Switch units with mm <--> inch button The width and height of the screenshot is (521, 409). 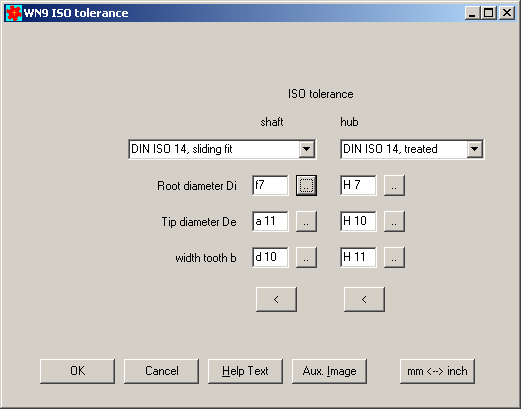pyautogui.click(x=437, y=371)
